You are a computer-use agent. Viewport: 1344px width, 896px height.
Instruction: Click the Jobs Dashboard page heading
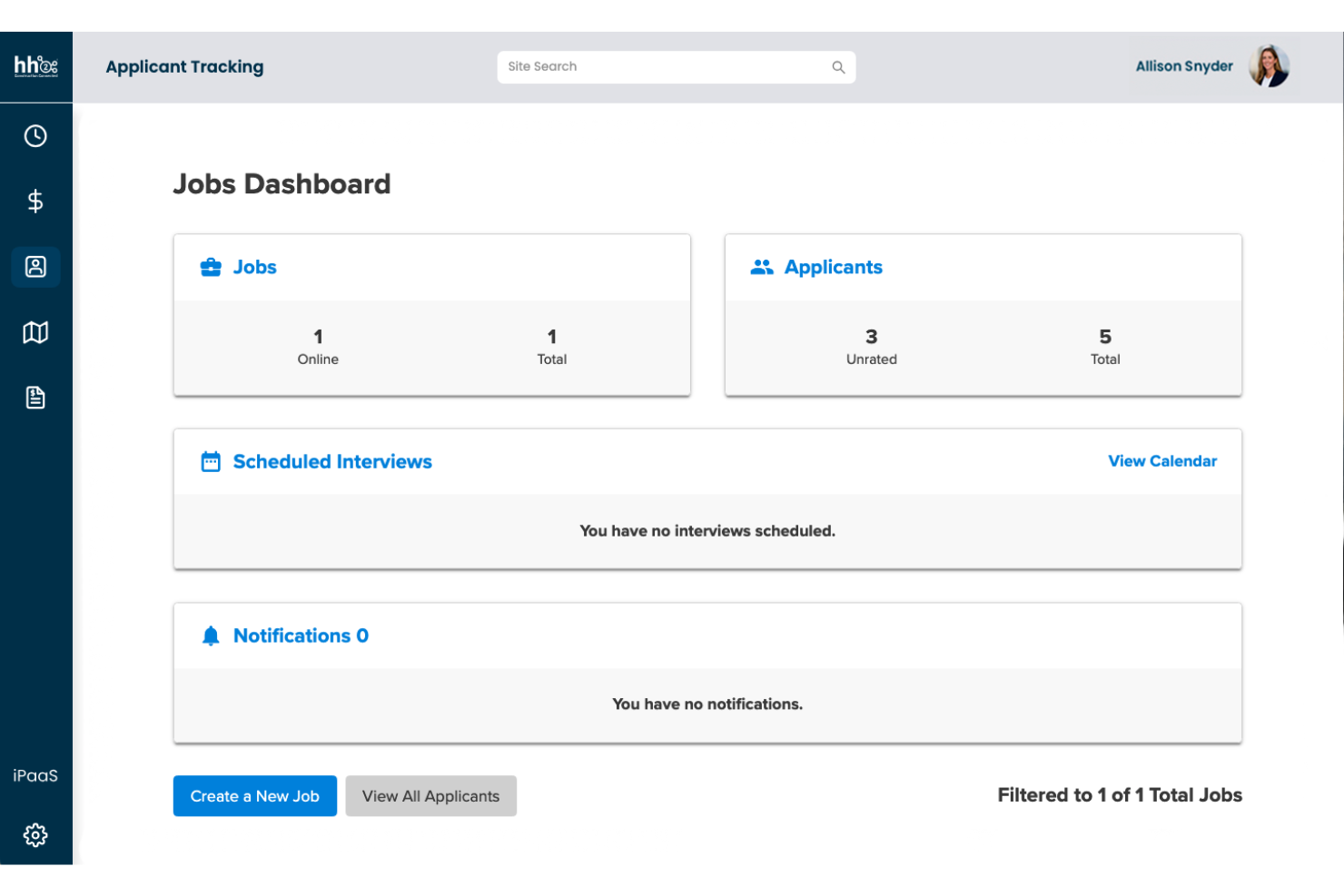282,184
